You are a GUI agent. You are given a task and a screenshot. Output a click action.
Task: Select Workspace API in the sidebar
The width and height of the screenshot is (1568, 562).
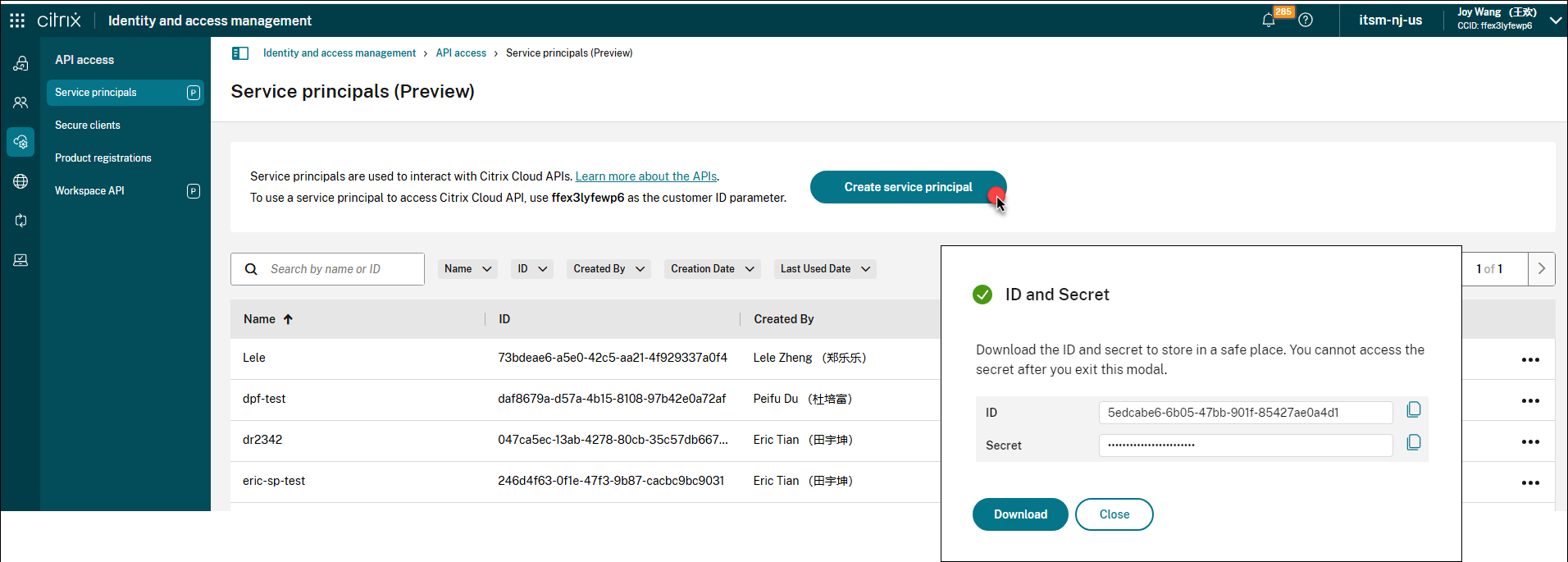tap(89, 191)
